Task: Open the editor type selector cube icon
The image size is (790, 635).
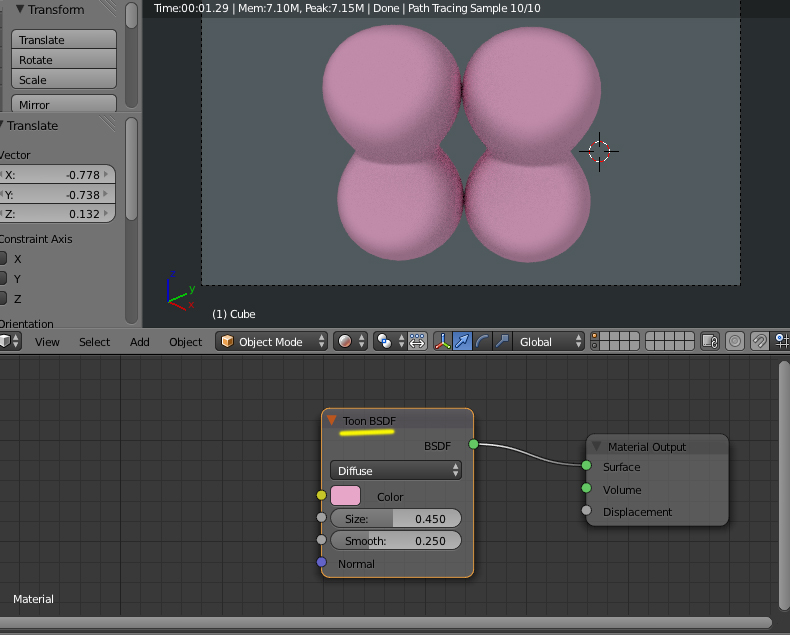Action: click(x=10, y=341)
